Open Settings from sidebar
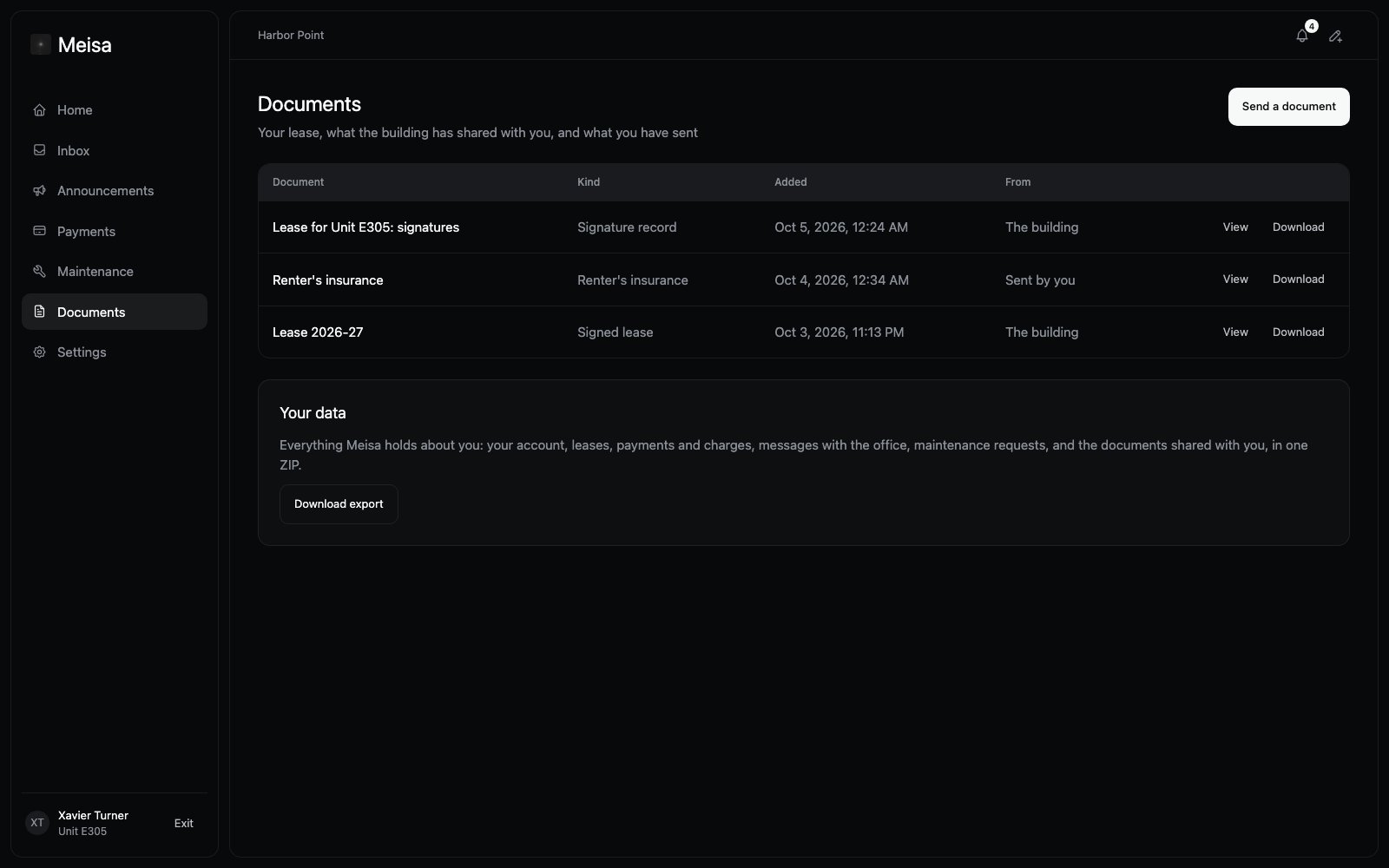Image resolution: width=1389 pixels, height=868 pixels. coord(115,352)
